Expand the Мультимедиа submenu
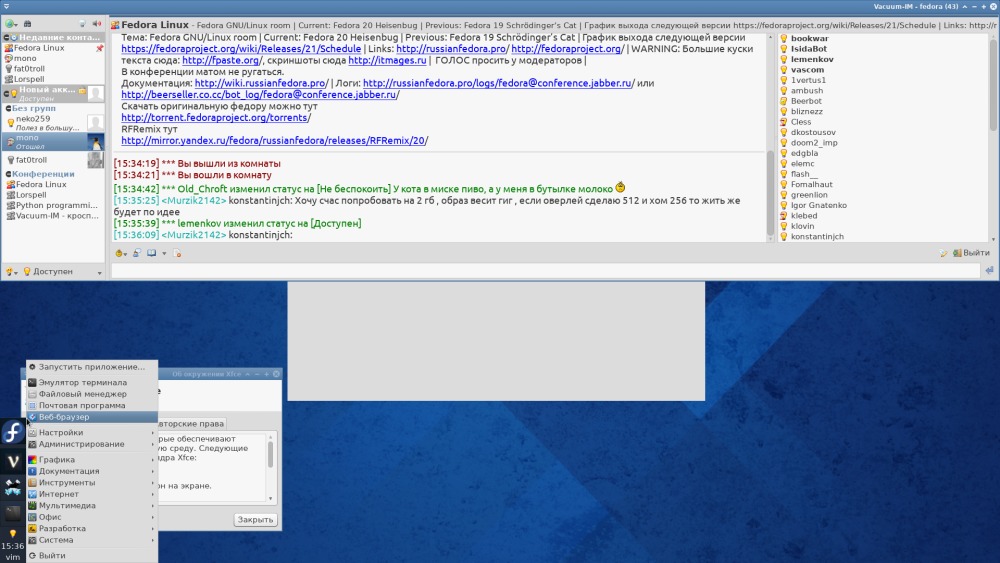The height and width of the screenshot is (563, 1000). [92, 506]
